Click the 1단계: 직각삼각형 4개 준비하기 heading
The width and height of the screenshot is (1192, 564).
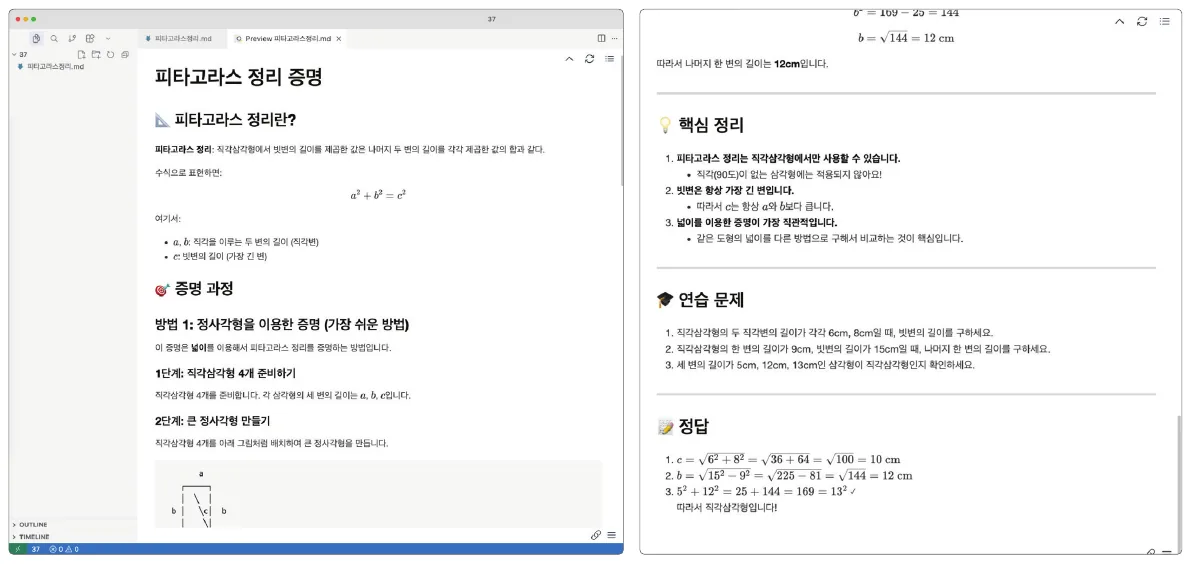click(x=225, y=373)
